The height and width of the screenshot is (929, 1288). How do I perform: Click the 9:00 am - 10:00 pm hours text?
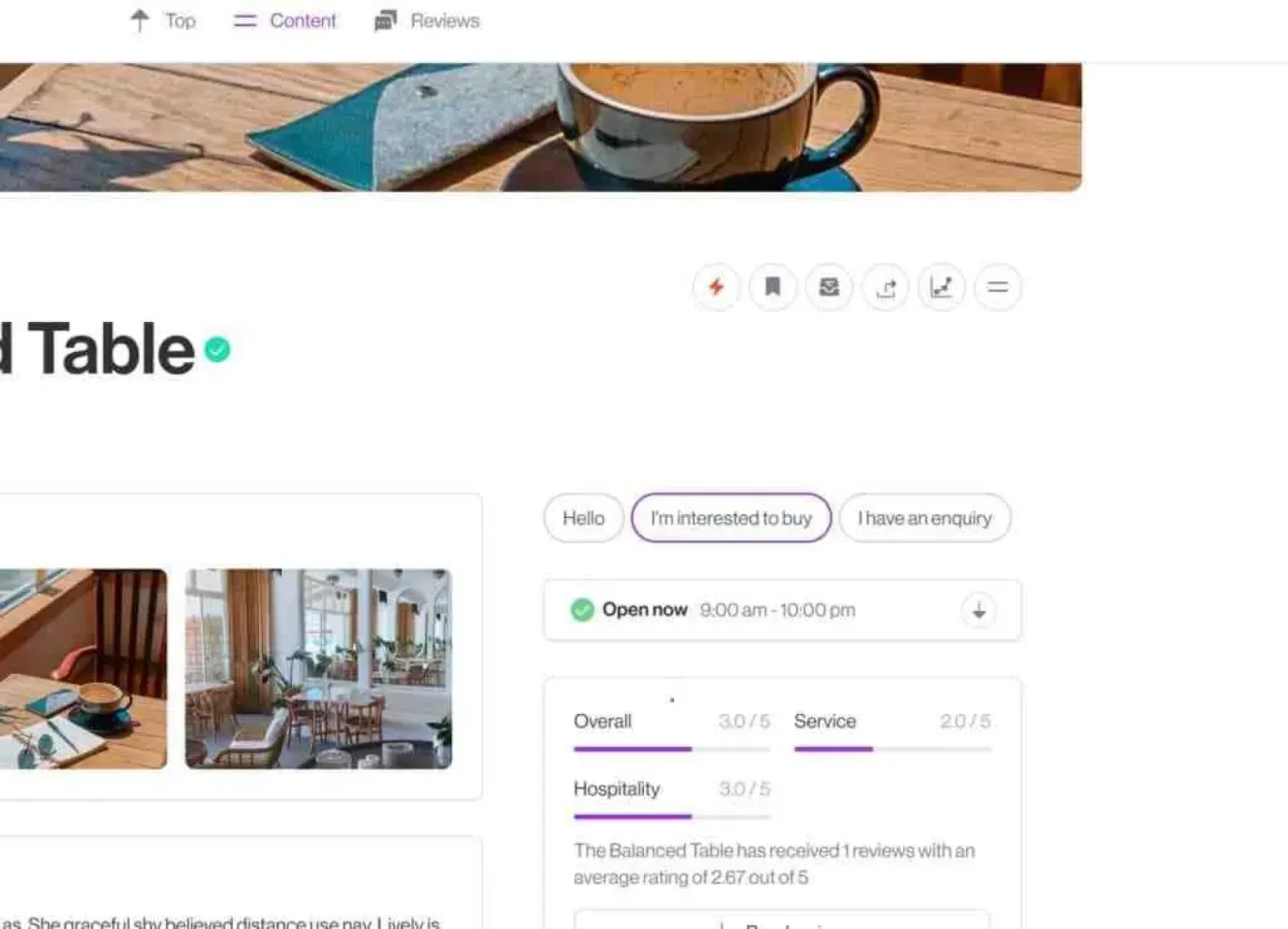point(777,610)
